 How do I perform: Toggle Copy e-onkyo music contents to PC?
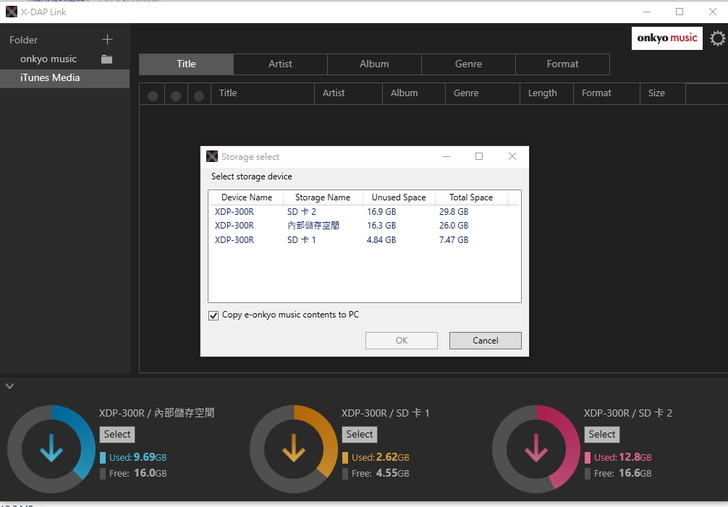point(213,315)
